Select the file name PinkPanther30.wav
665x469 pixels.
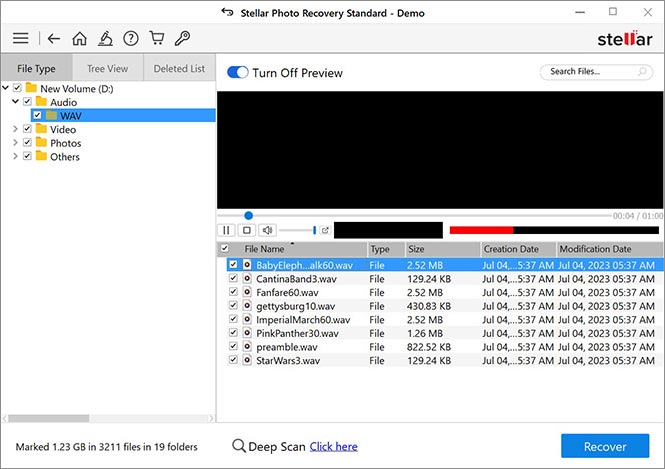tap(297, 333)
